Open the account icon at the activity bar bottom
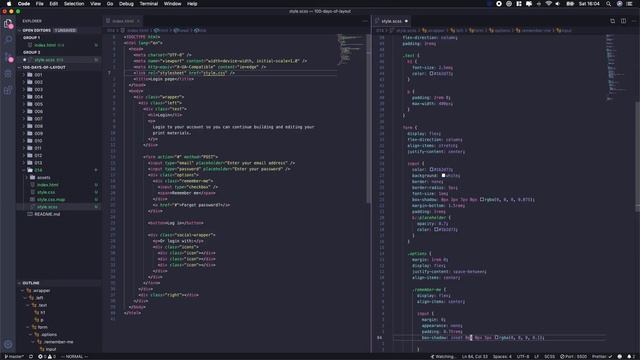The image size is (640, 360). point(8,344)
